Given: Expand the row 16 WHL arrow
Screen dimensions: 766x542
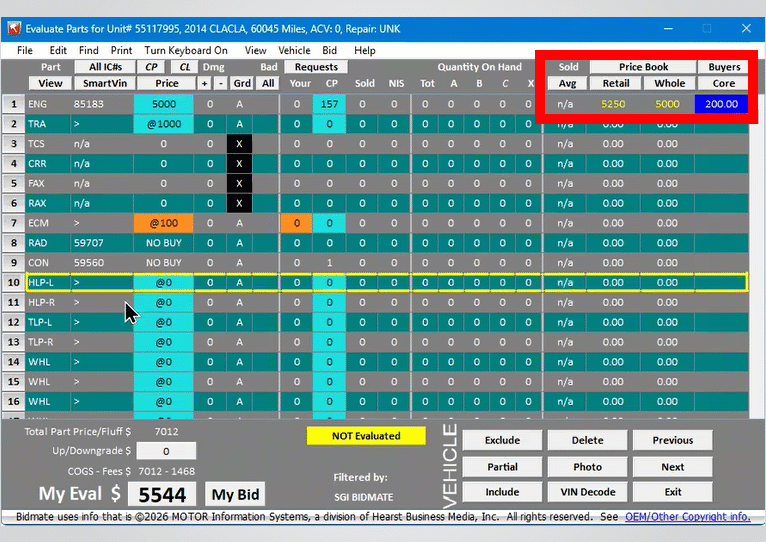Looking at the screenshot, I should tap(77, 402).
